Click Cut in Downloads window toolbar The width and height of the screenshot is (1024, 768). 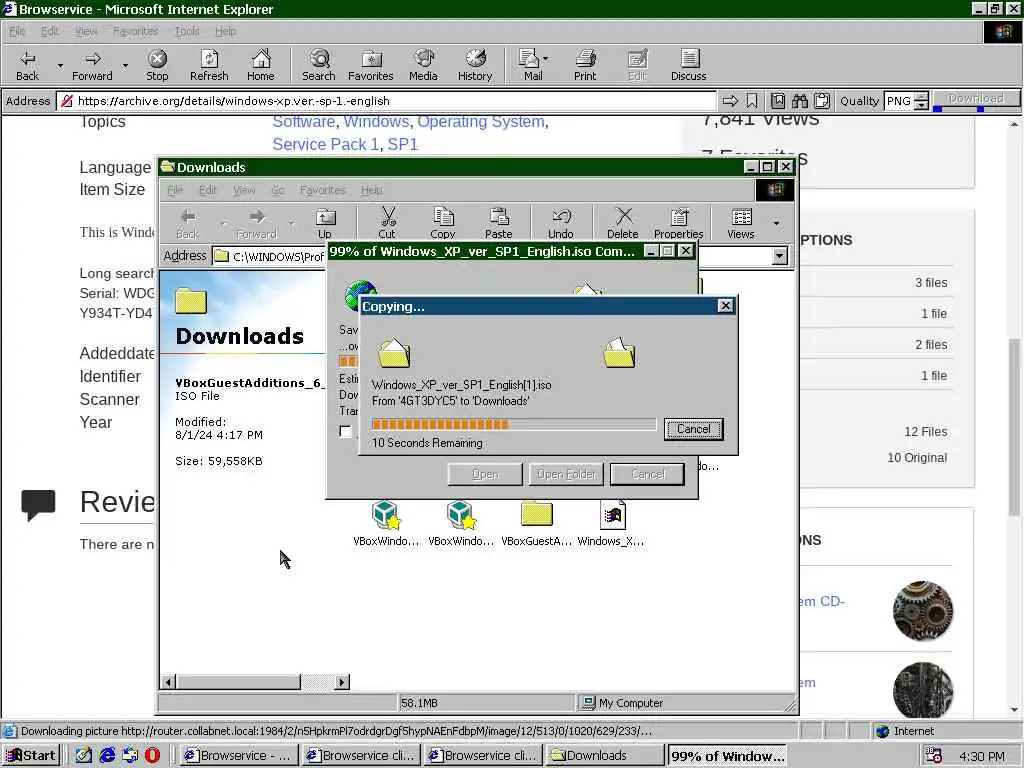(387, 223)
